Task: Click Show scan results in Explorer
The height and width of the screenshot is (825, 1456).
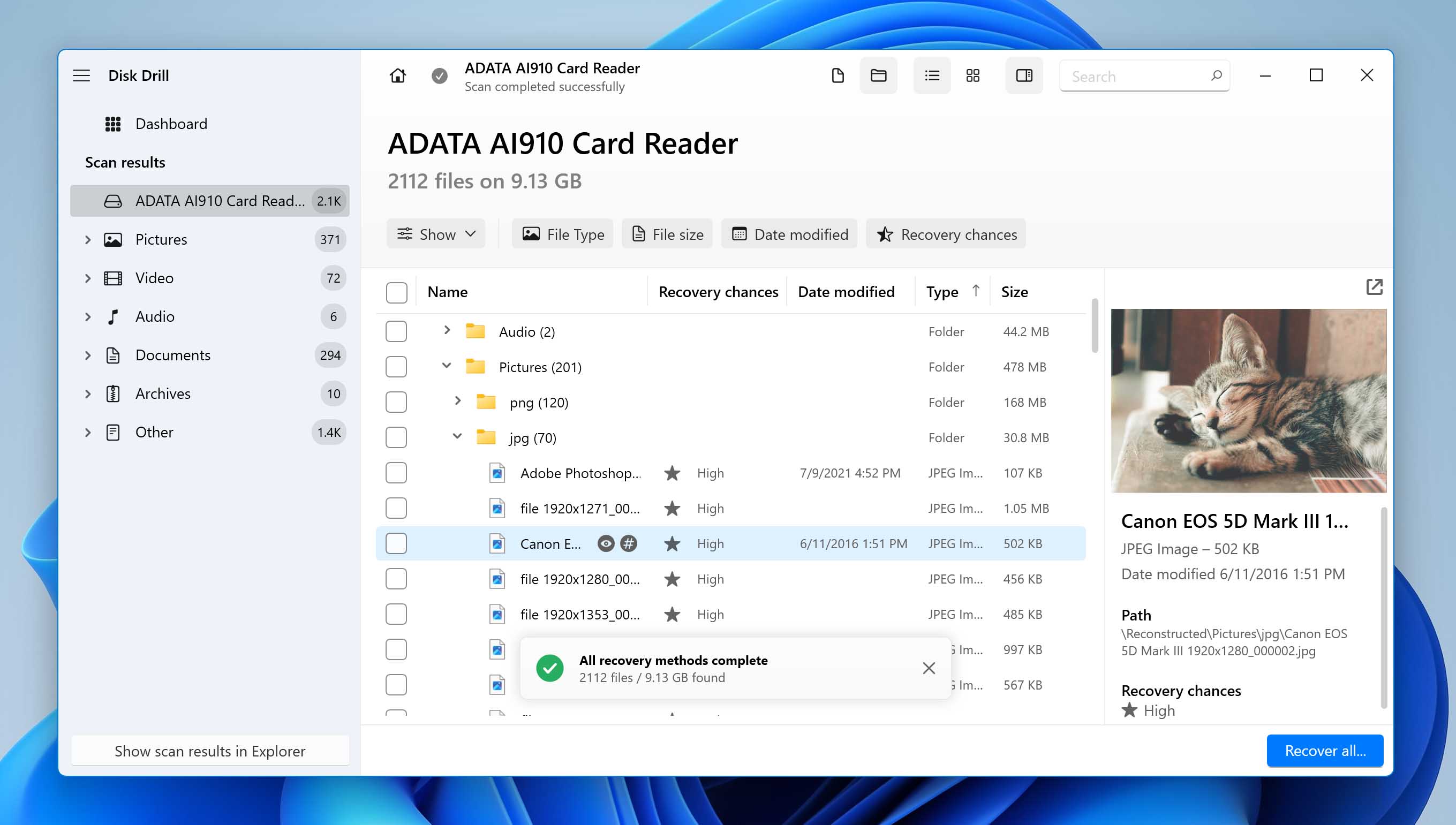Action: pos(210,751)
